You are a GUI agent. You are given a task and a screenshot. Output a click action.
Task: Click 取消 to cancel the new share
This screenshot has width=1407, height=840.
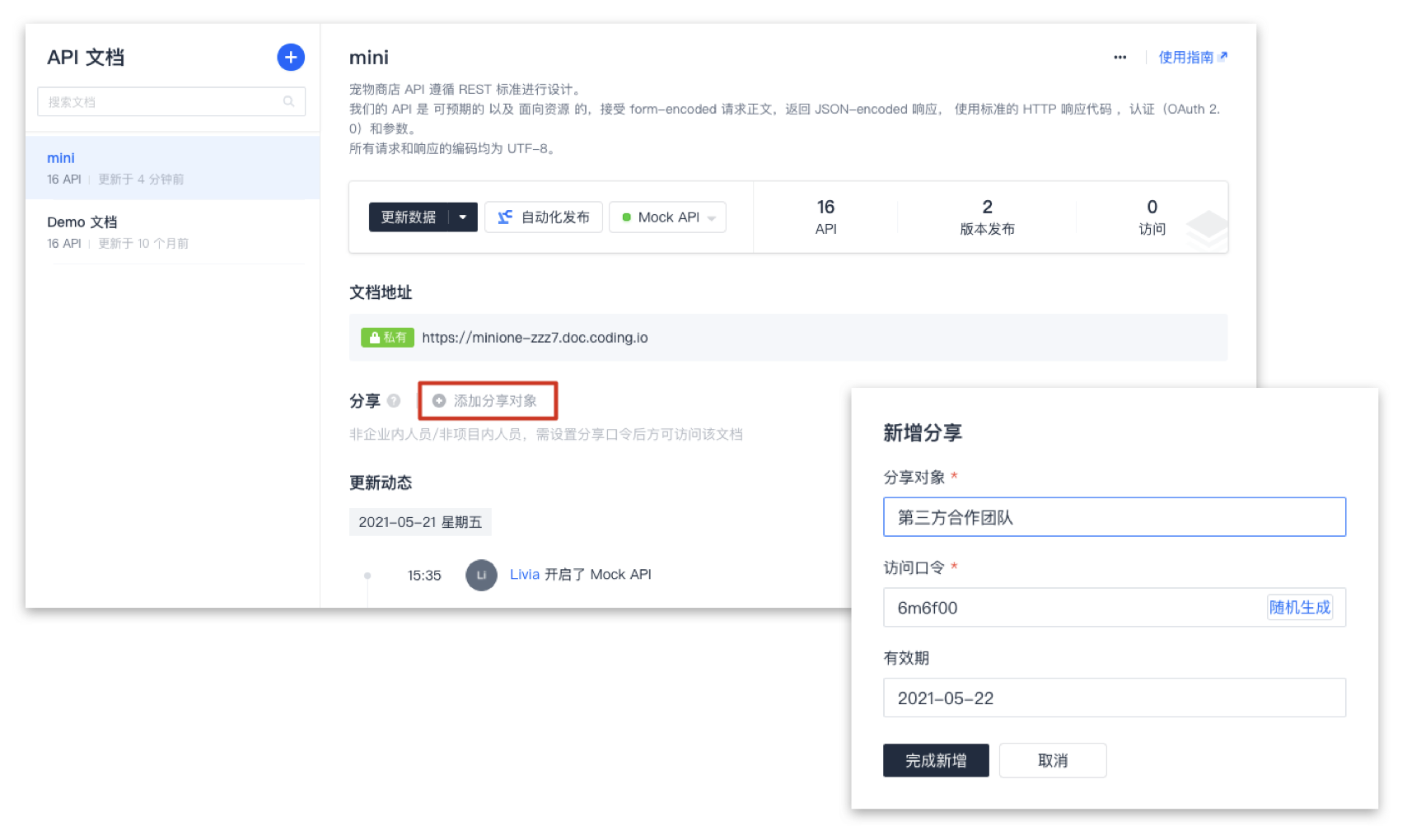coord(1052,760)
